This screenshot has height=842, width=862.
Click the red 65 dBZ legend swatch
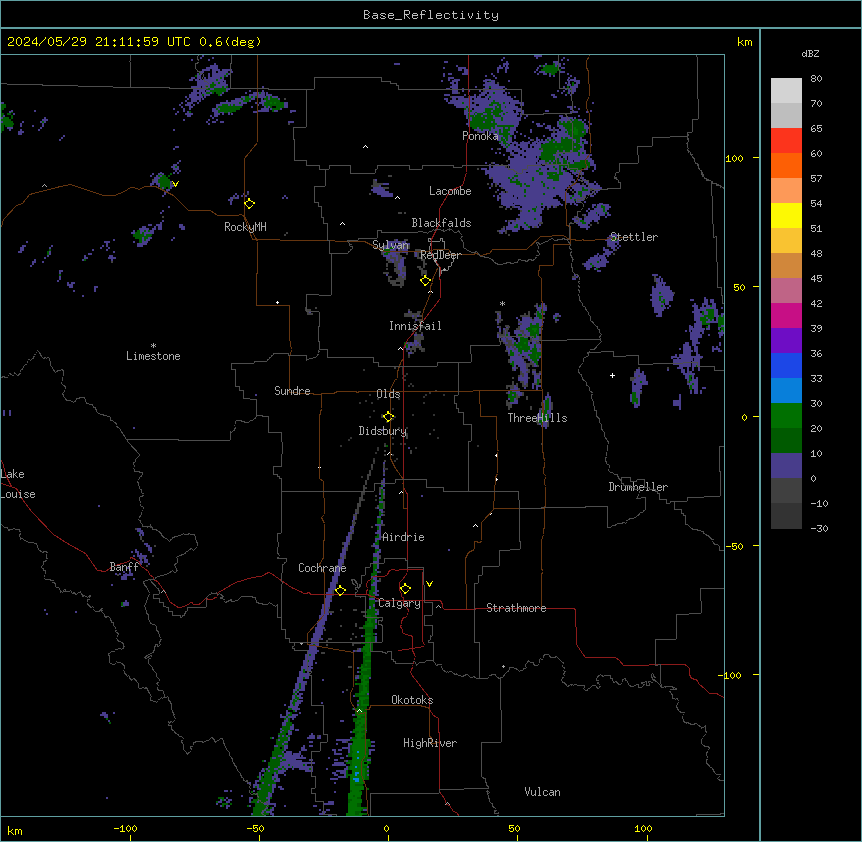click(x=786, y=140)
